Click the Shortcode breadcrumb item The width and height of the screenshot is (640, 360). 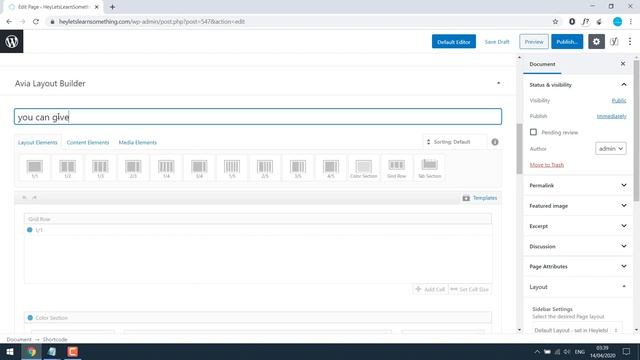(55, 340)
